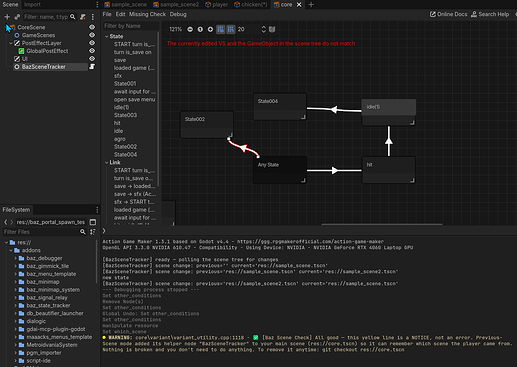
Task: Click the search icon in Filter Files
Action: coord(83,232)
